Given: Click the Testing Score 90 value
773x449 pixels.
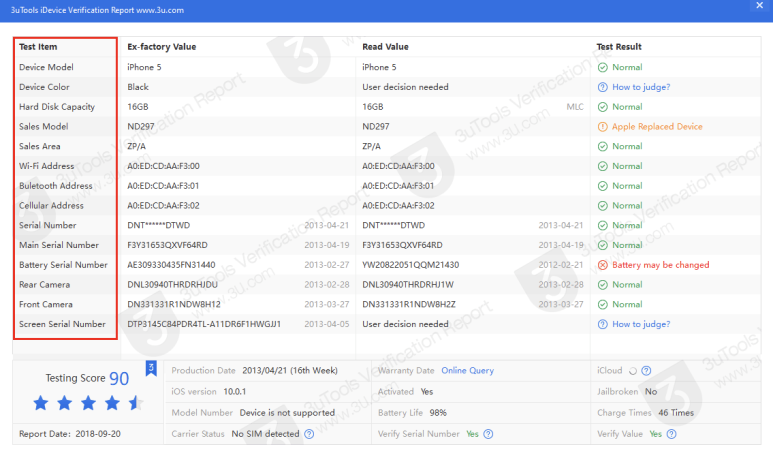Looking at the screenshot, I should (x=119, y=378).
